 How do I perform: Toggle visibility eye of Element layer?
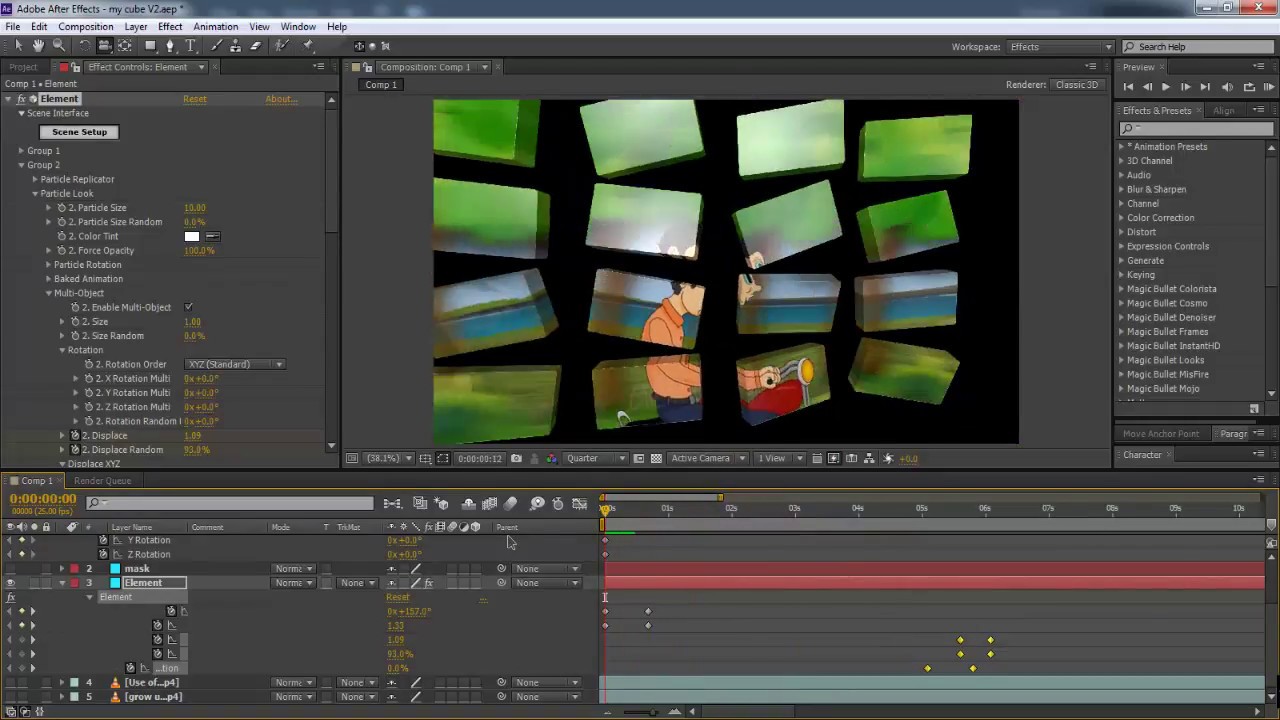pos(10,583)
